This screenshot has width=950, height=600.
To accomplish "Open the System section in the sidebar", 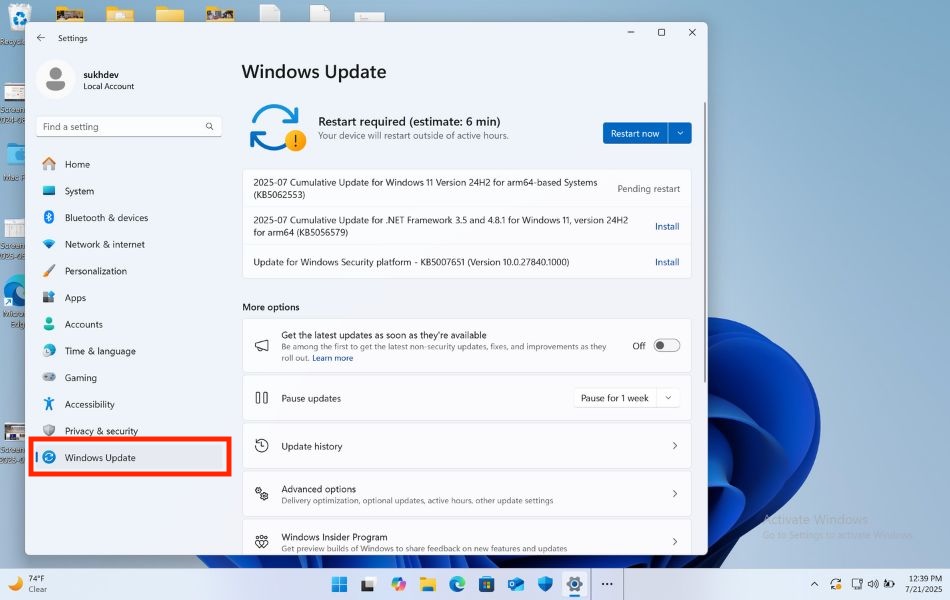I will pyautogui.click(x=77, y=190).
